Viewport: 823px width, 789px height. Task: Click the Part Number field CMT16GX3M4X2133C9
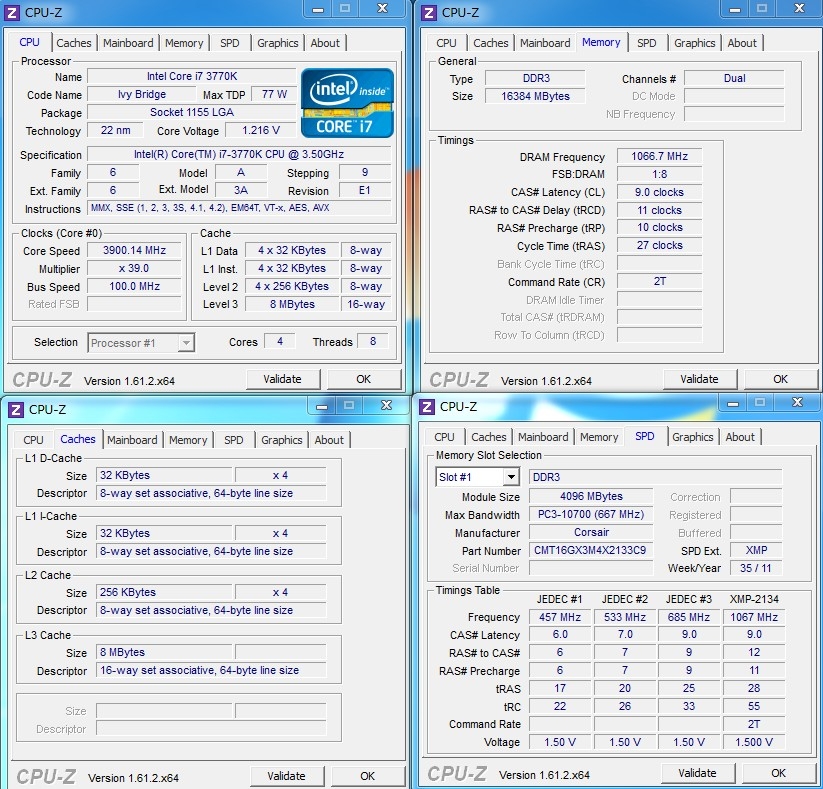pyautogui.click(x=591, y=551)
